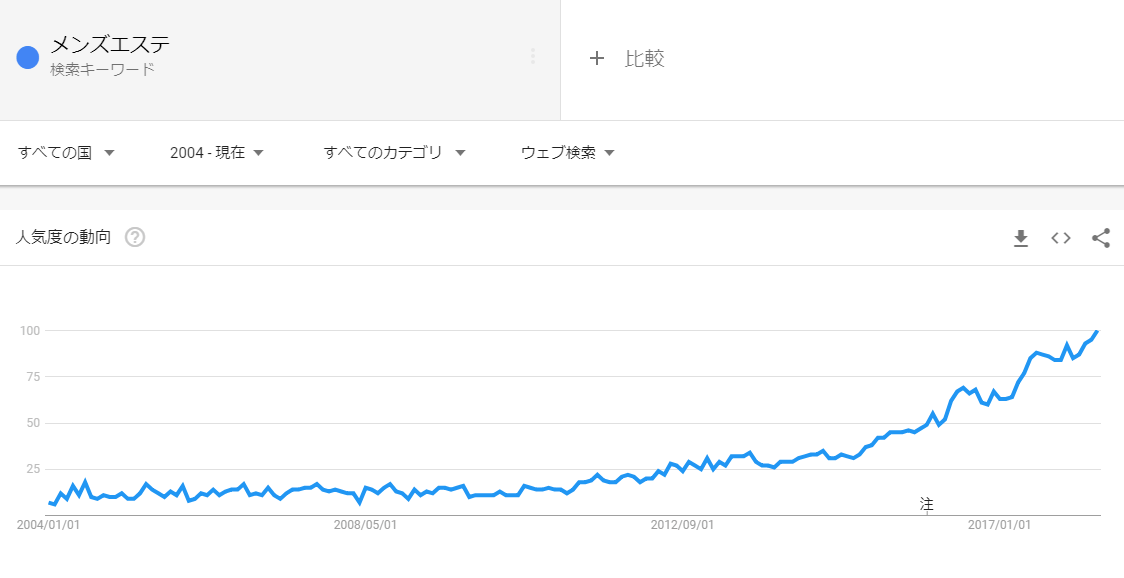
Task: Download the trend data as CSV
Action: (x=1021, y=238)
